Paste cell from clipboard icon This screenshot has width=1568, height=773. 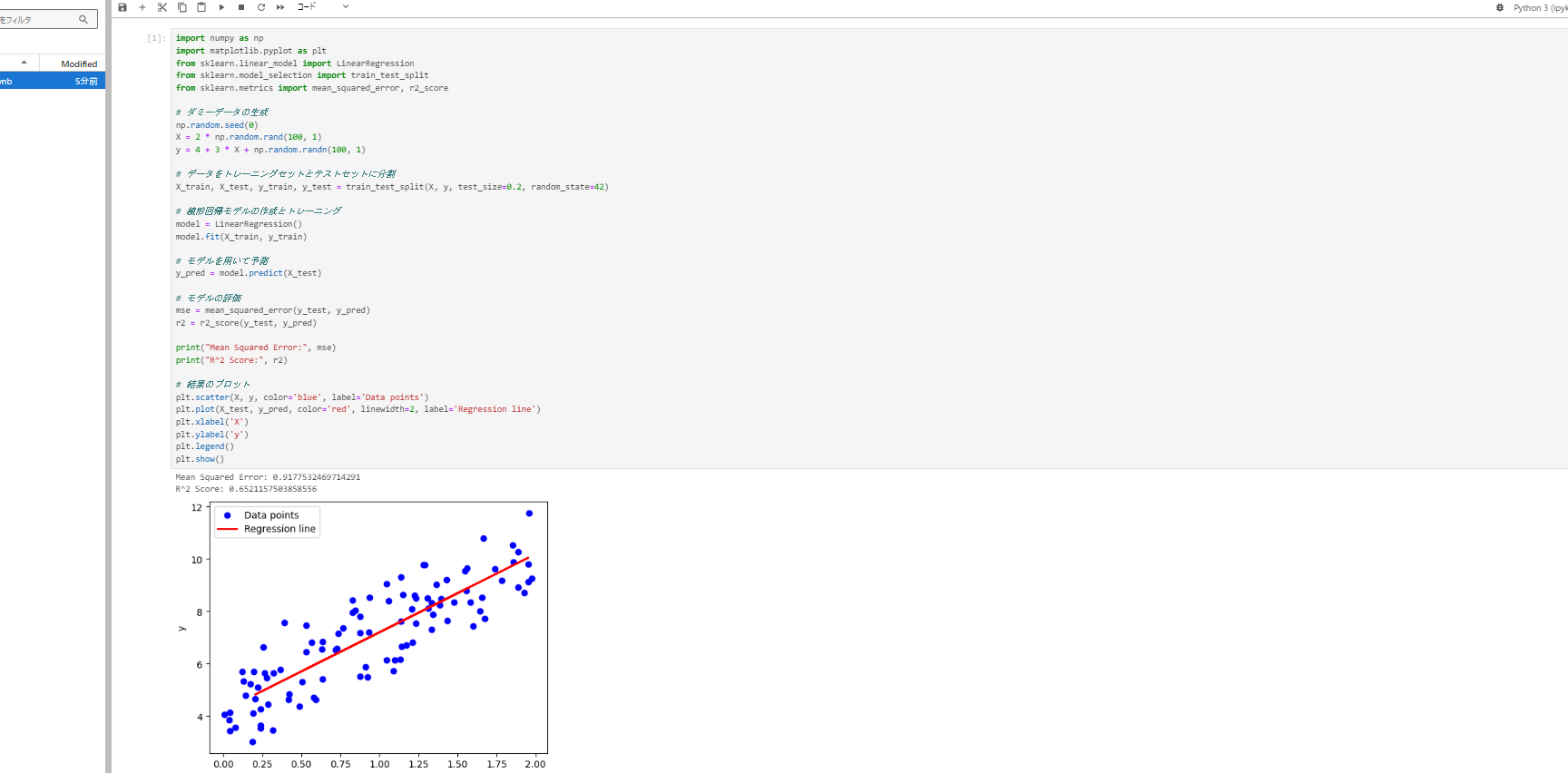point(201,7)
